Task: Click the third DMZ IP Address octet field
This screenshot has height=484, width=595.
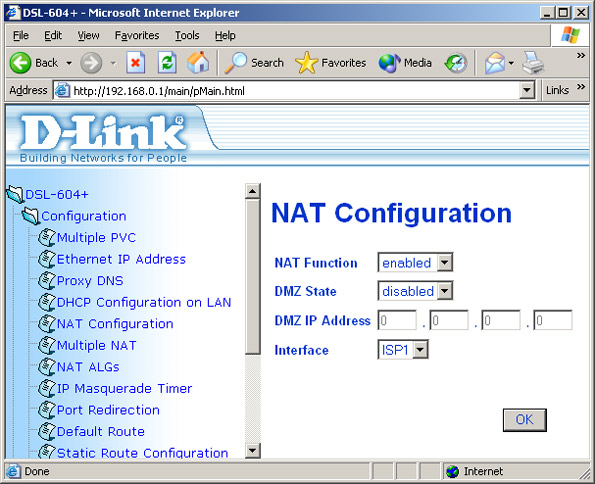Action: click(x=501, y=320)
